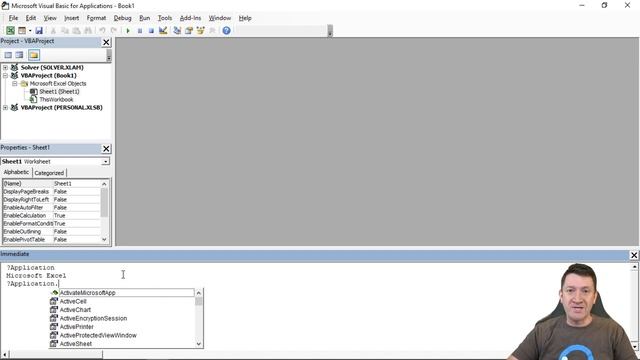The width and height of the screenshot is (640, 360).
Task: Open the View menu
Action: (x=50, y=18)
